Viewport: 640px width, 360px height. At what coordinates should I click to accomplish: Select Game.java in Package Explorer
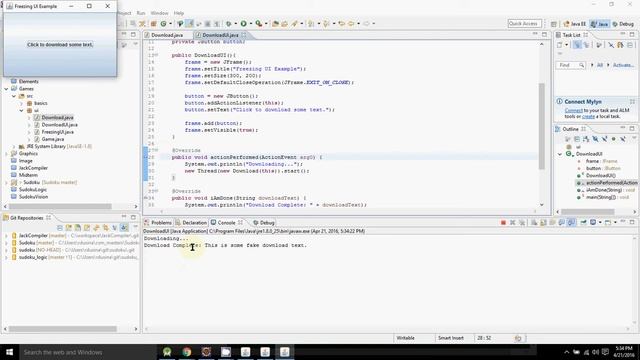pyautogui.click(x=52, y=139)
